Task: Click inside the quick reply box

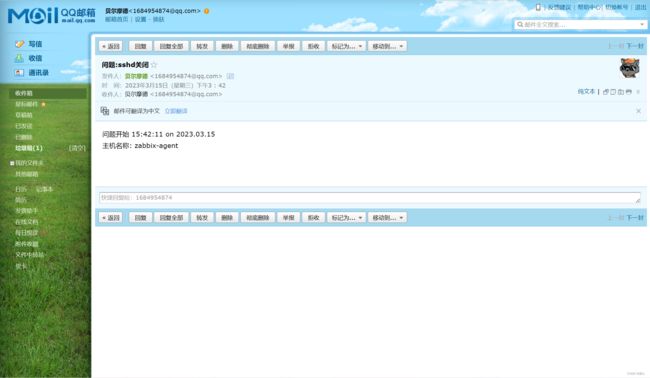Action: pyautogui.click(x=370, y=198)
